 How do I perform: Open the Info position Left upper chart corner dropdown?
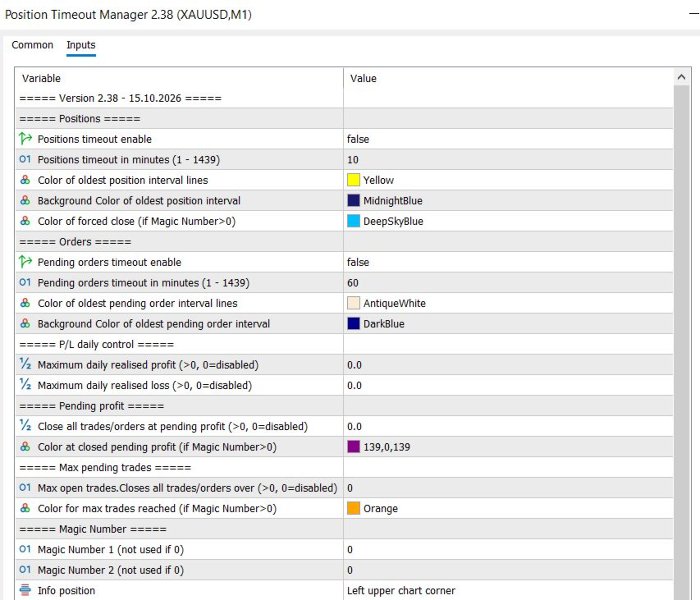click(508, 591)
